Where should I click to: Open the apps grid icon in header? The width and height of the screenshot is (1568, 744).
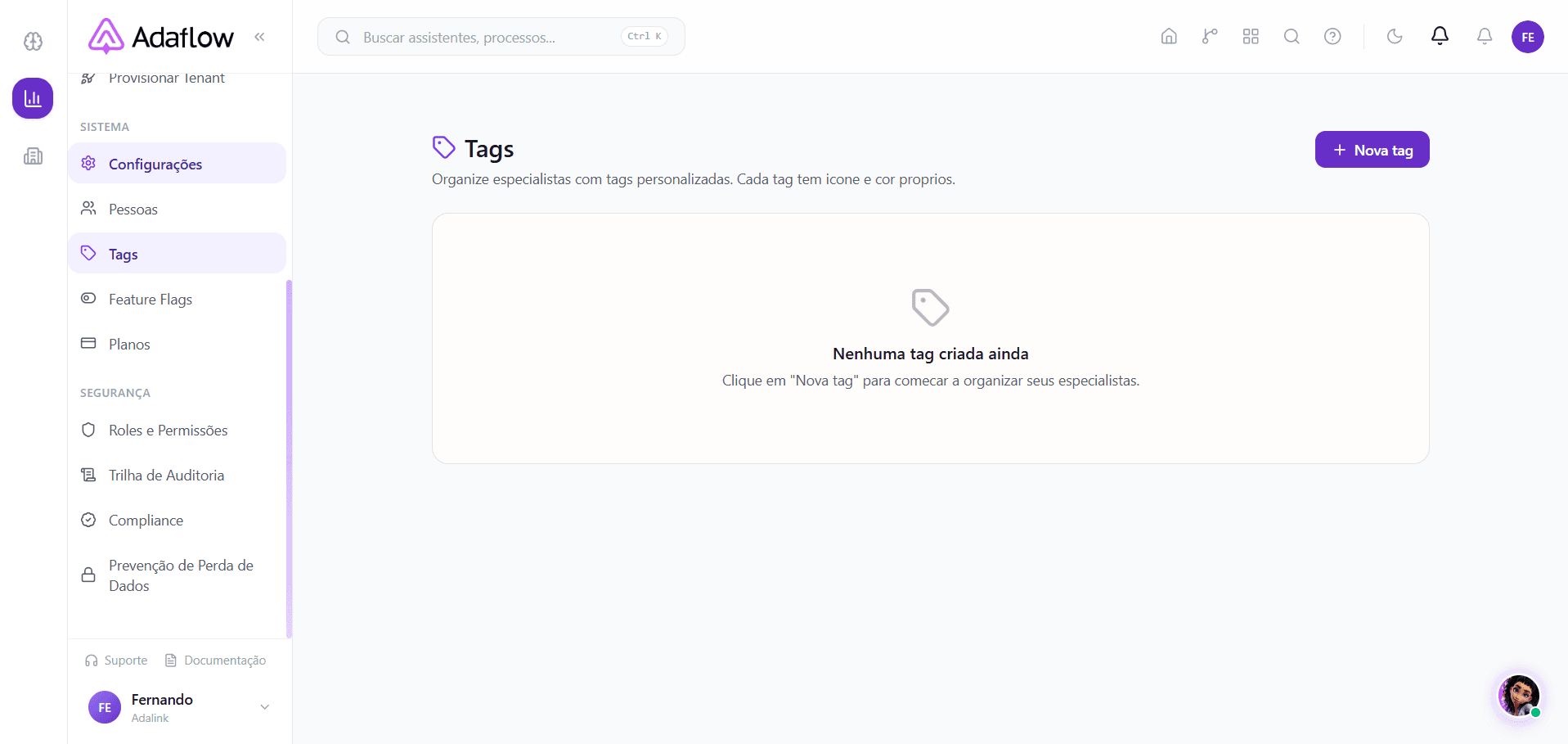click(x=1251, y=36)
